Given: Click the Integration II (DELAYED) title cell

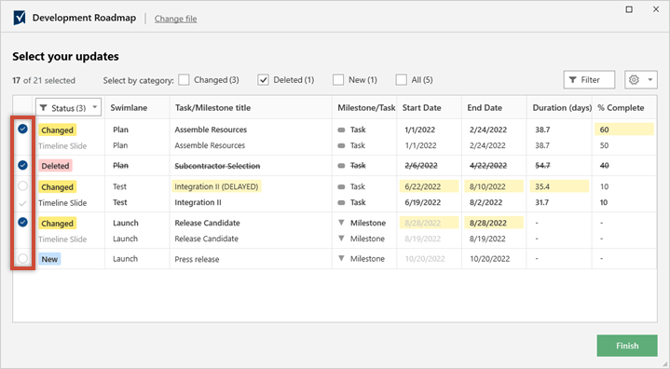Looking at the screenshot, I should (217, 187).
